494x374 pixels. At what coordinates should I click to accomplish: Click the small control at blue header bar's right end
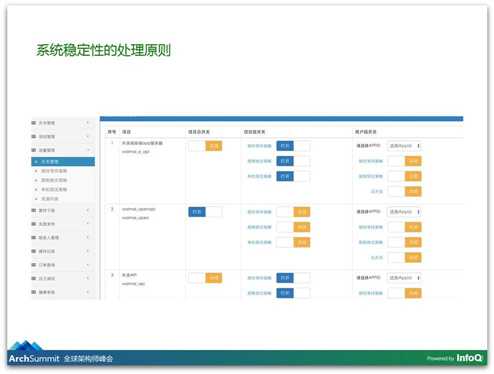[x=461, y=119]
